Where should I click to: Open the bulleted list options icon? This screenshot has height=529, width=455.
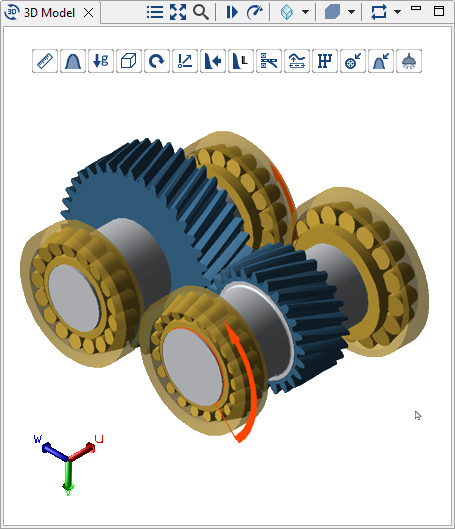(x=155, y=12)
